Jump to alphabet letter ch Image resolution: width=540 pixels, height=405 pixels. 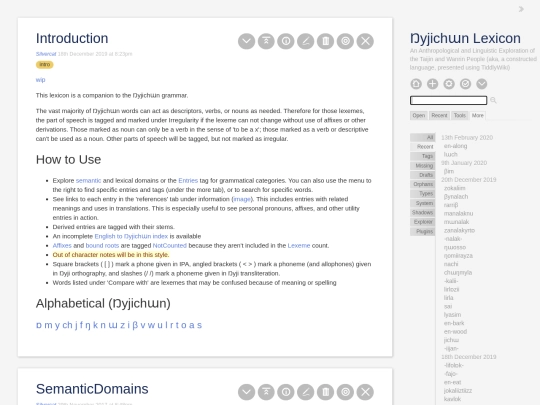click(x=68, y=325)
